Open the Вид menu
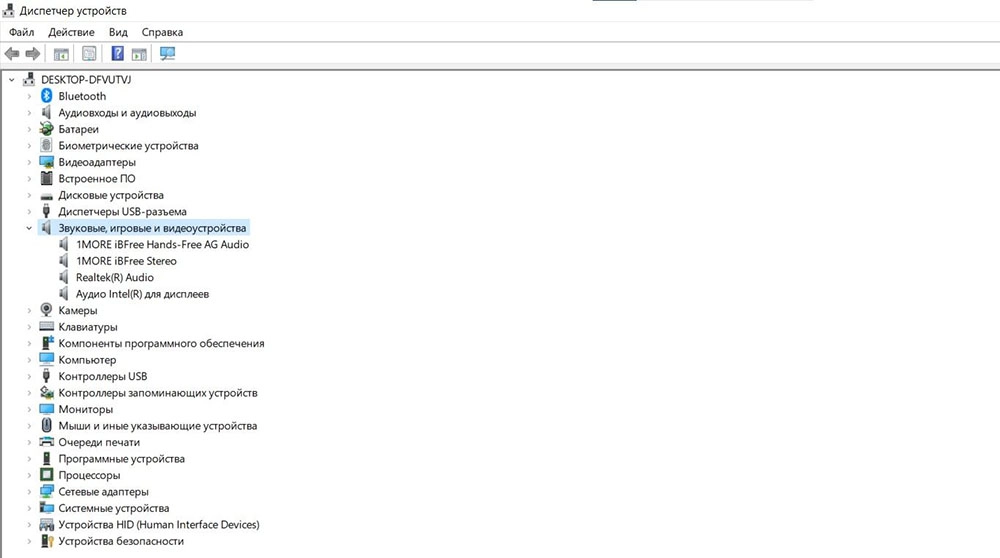This screenshot has width=1000, height=558. coord(118,32)
